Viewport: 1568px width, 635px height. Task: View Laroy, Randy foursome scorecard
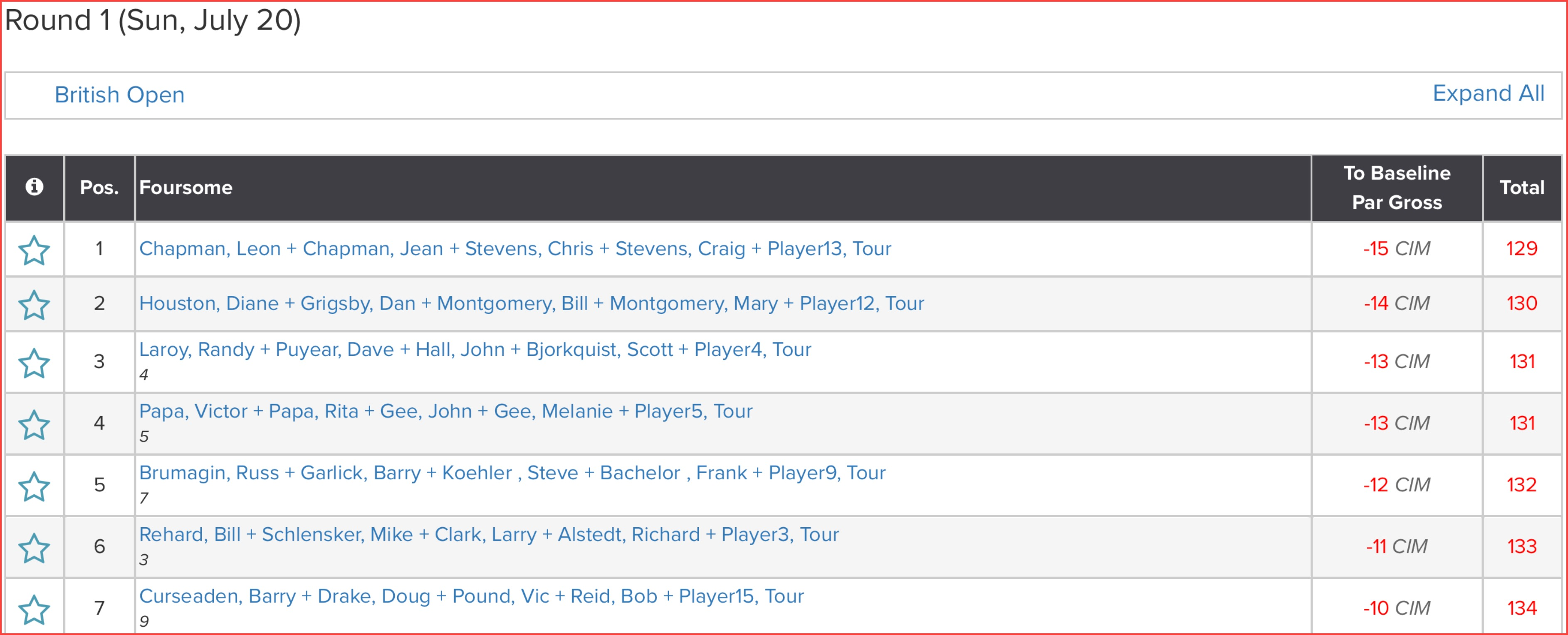(x=475, y=350)
